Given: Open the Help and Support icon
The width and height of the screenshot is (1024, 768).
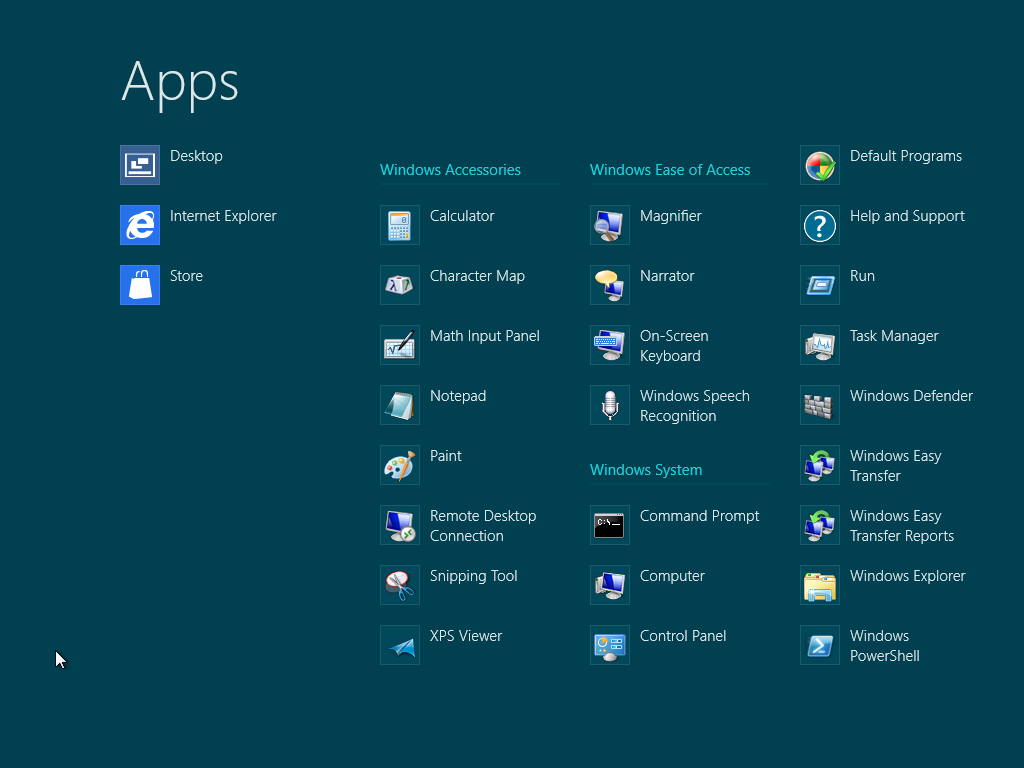Looking at the screenshot, I should [820, 225].
